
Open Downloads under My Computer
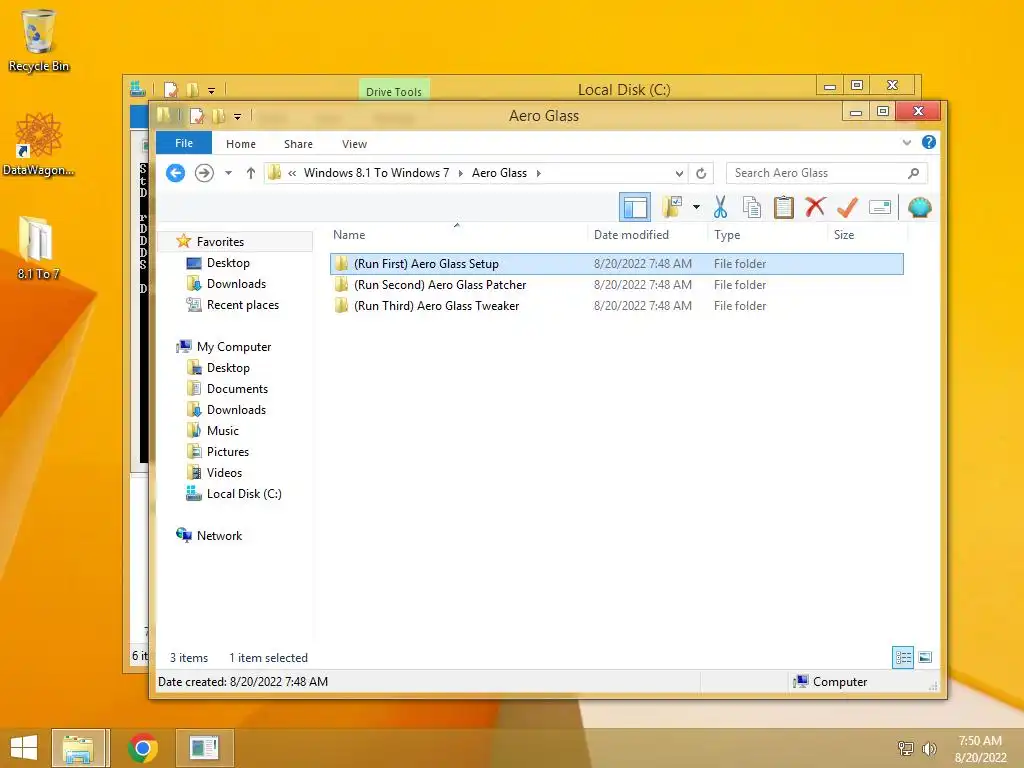tap(236, 409)
